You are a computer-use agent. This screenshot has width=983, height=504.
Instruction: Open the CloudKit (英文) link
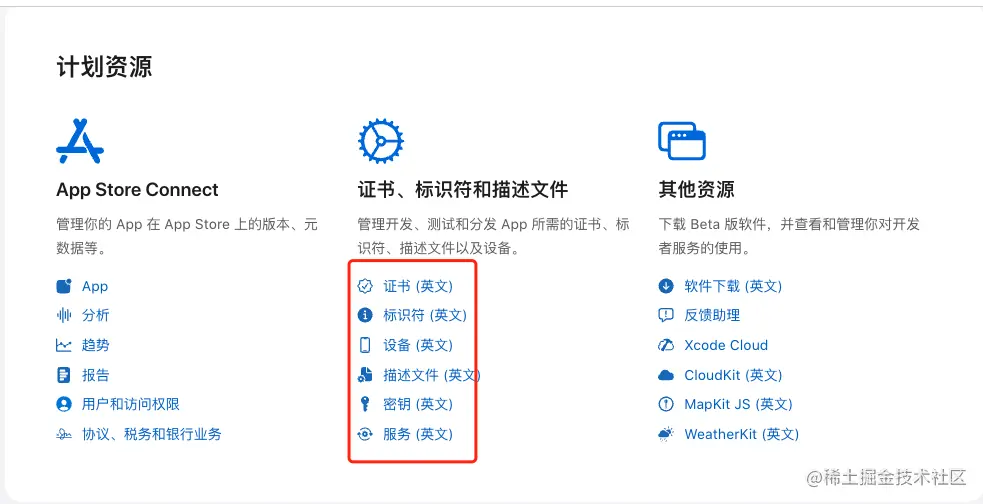733,375
